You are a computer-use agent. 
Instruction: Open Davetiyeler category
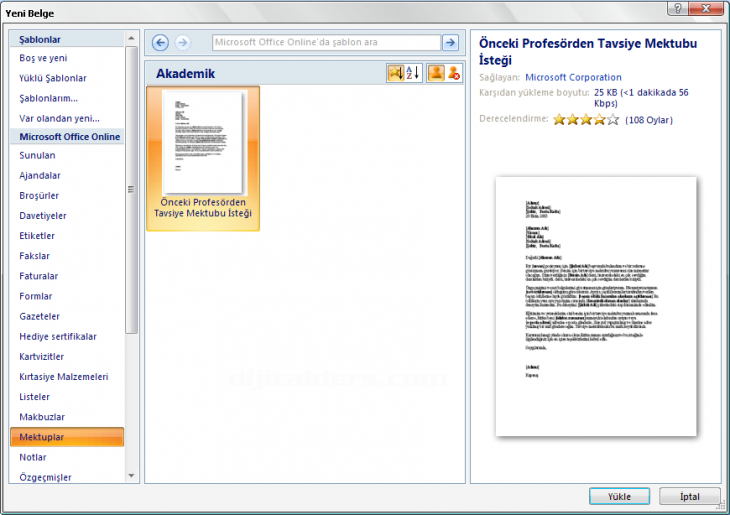[43, 216]
